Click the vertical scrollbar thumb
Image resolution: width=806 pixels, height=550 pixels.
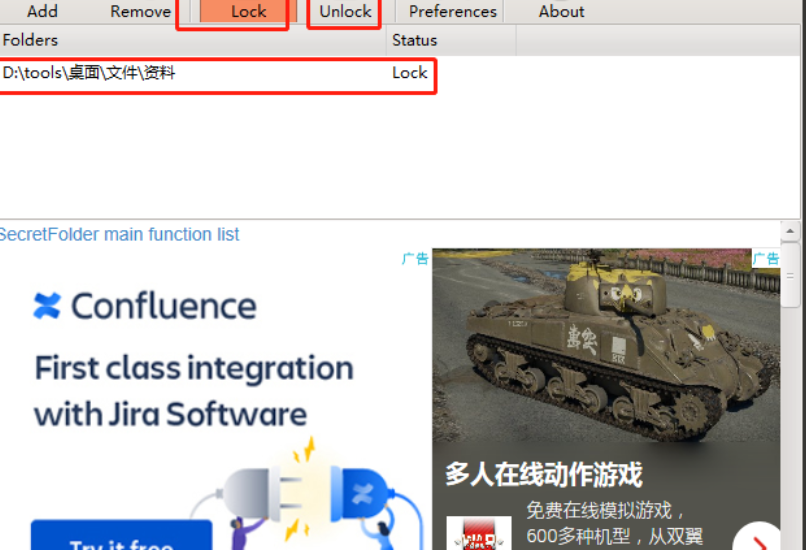(x=790, y=274)
